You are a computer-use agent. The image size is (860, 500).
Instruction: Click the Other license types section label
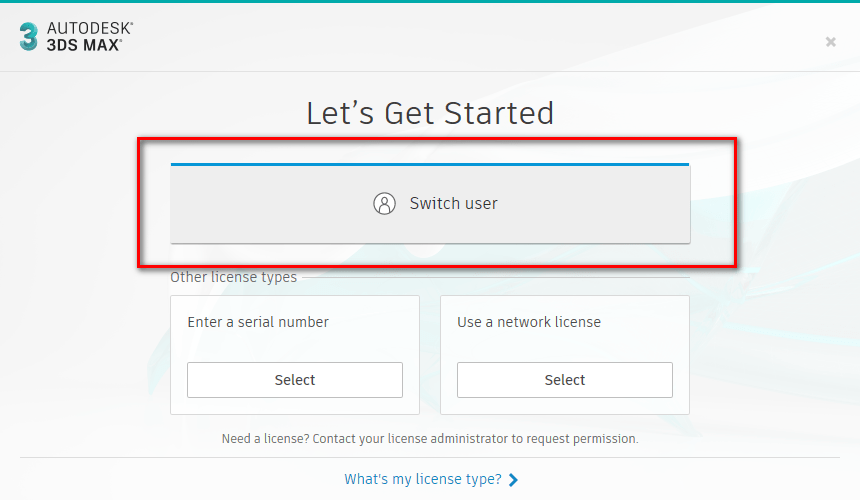pyautogui.click(x=233, y=277)
